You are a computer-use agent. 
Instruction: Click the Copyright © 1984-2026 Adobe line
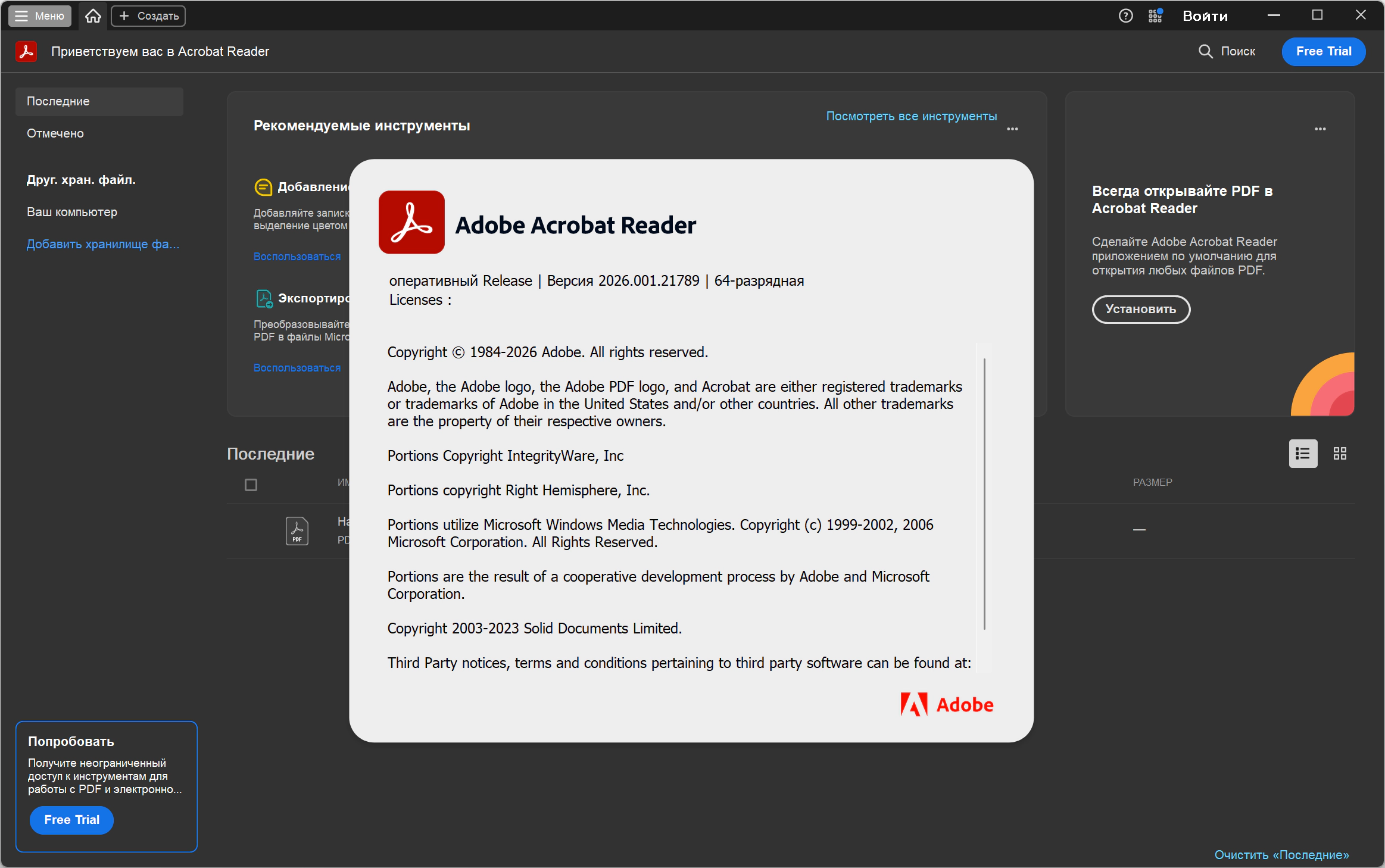pyautogui.click(x=548, y=352)
